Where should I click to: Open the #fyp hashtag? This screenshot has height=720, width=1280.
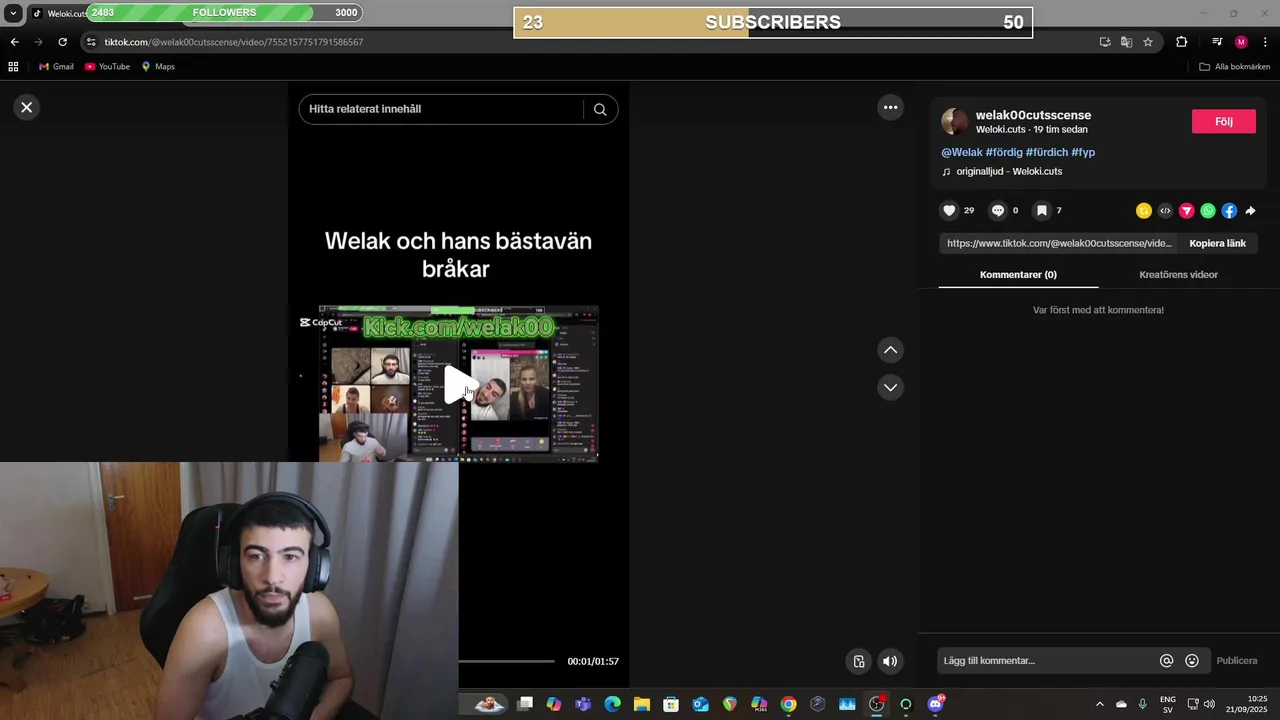point(1083,152)
